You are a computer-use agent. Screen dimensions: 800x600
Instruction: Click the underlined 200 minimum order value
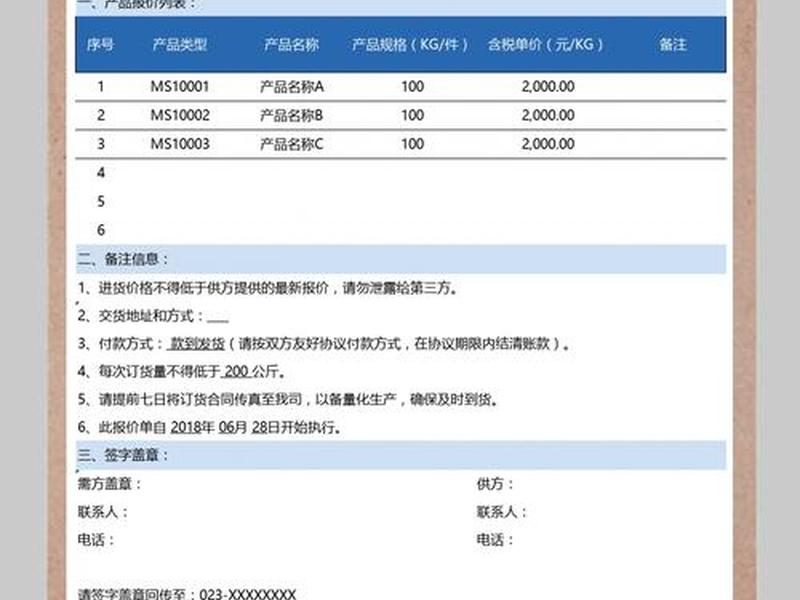236,371
